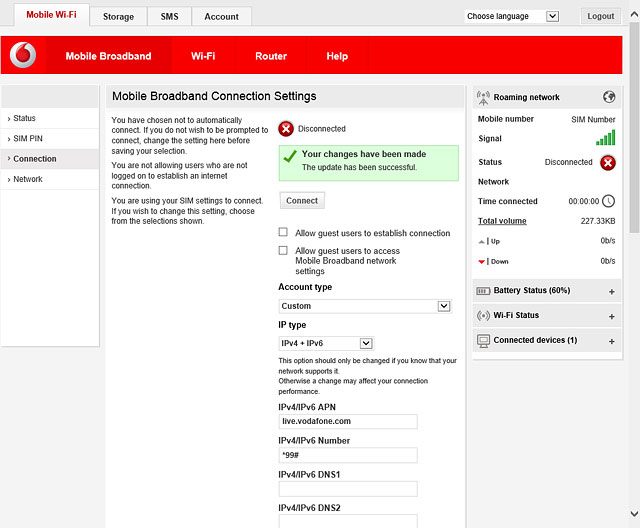640x528 pixels.
Task: Toggle guest access to Mobile Broadband settings
Action: [x=283, y=250]
